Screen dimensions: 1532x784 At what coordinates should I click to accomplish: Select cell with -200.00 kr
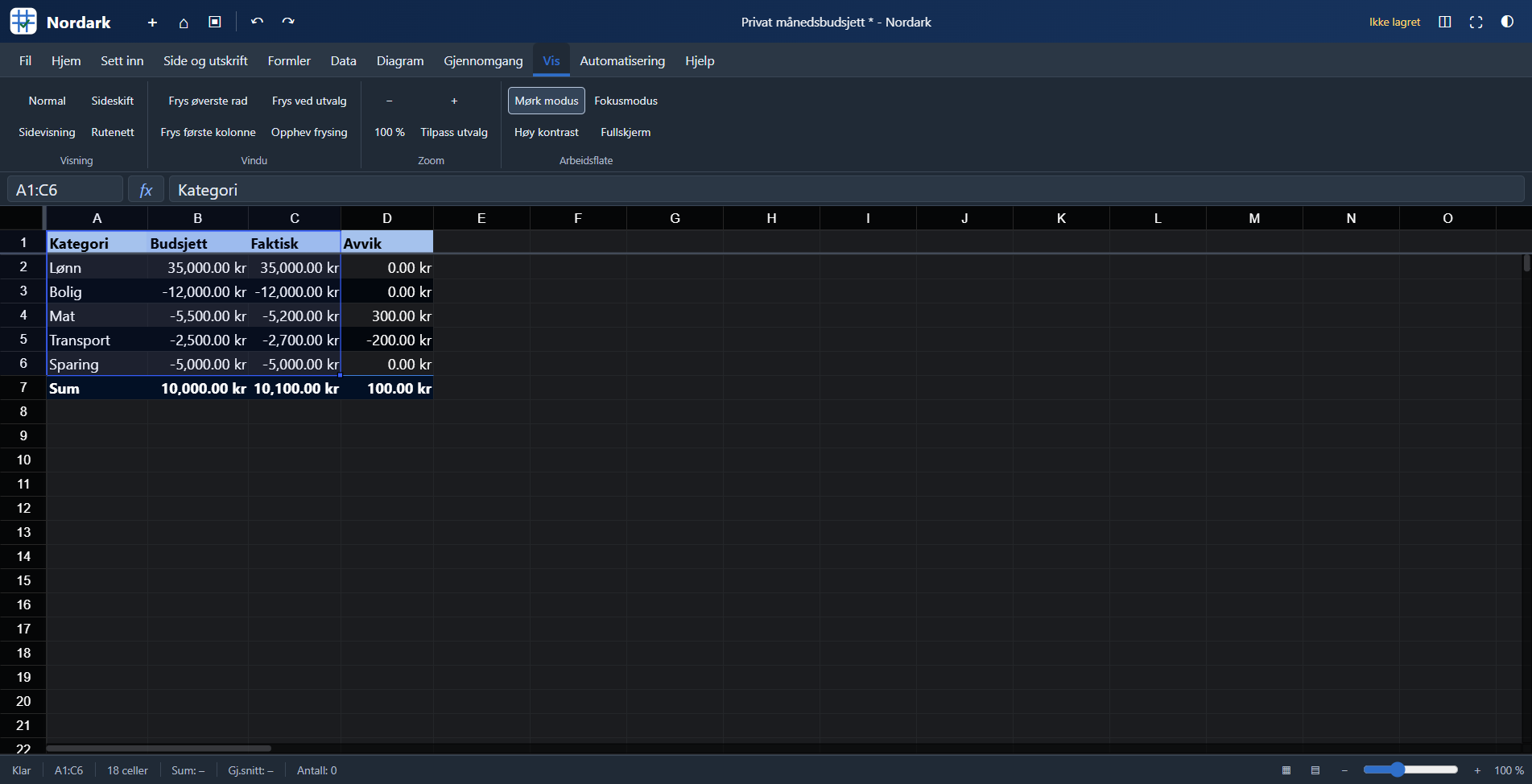(387, 340)
